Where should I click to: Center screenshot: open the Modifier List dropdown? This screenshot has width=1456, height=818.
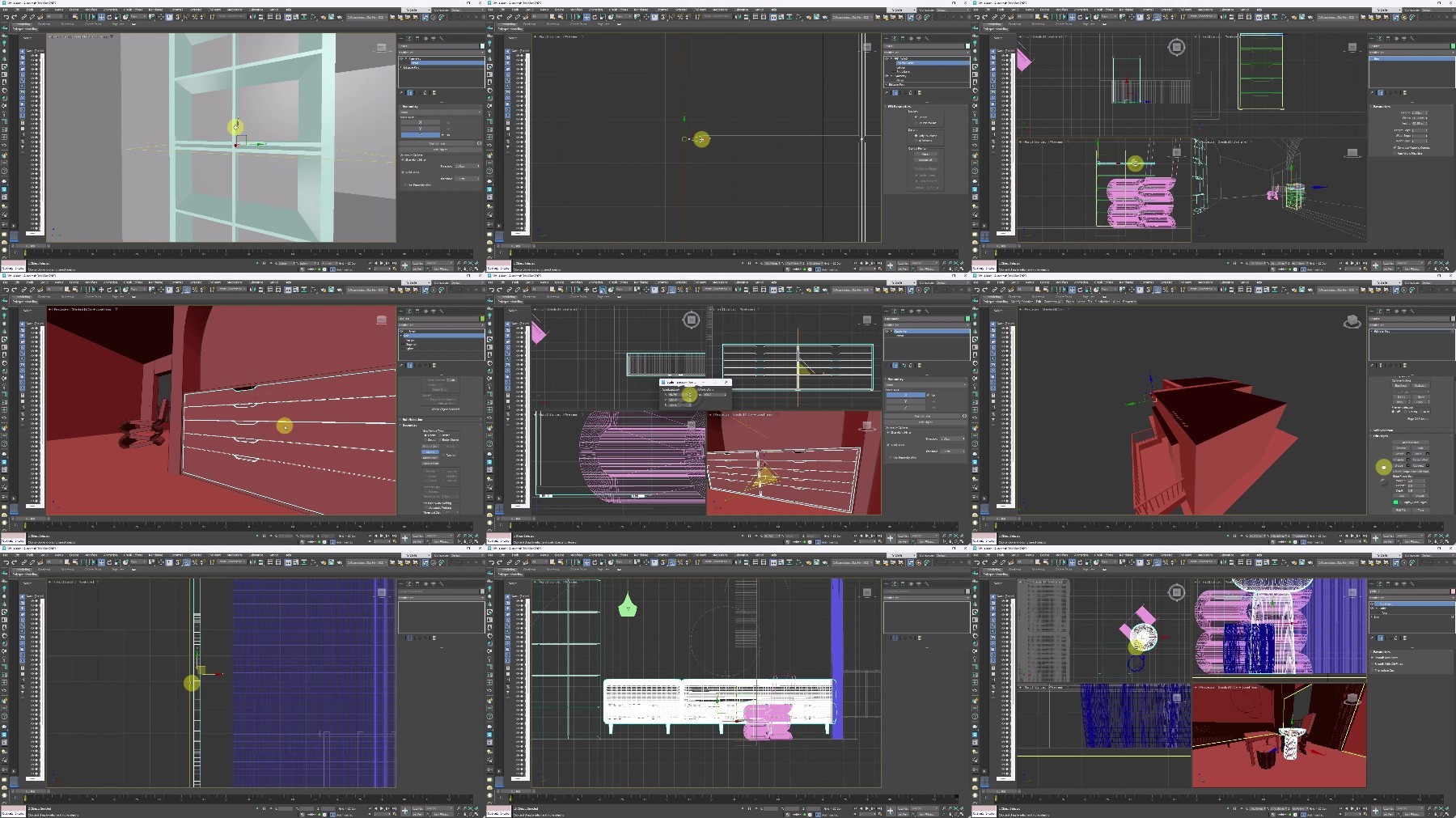tap(926, 325)
